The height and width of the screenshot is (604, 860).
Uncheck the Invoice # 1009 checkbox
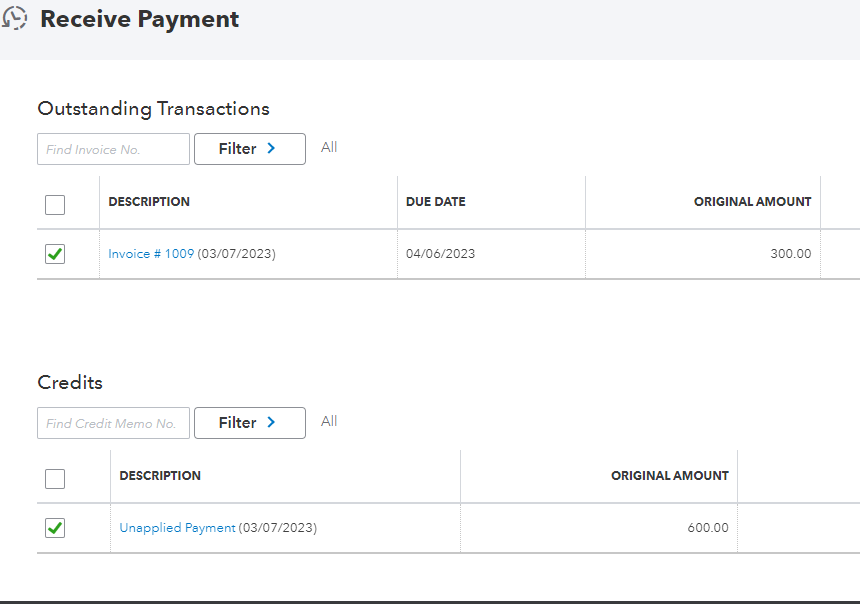click(x=55, y=254)
